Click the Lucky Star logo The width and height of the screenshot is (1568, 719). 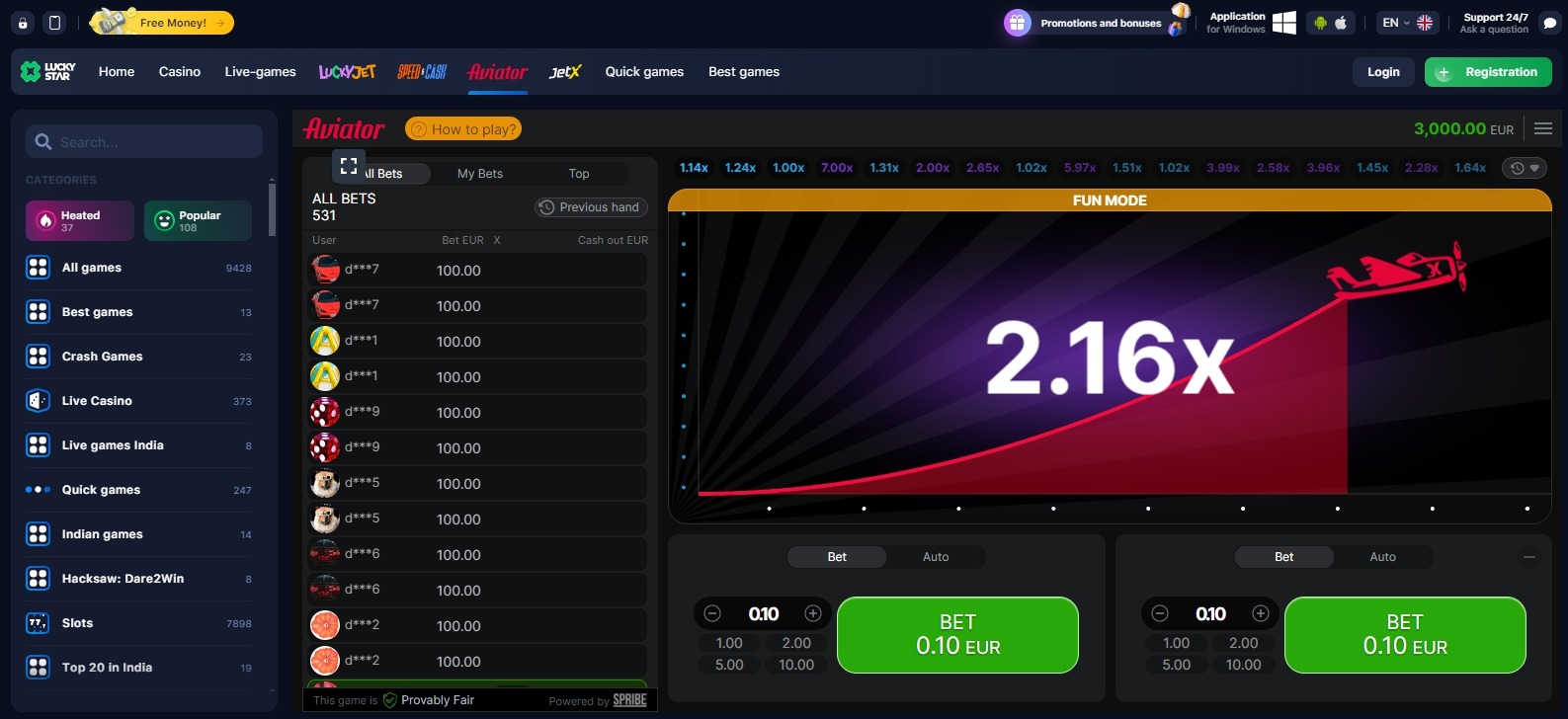coord(48,71)
